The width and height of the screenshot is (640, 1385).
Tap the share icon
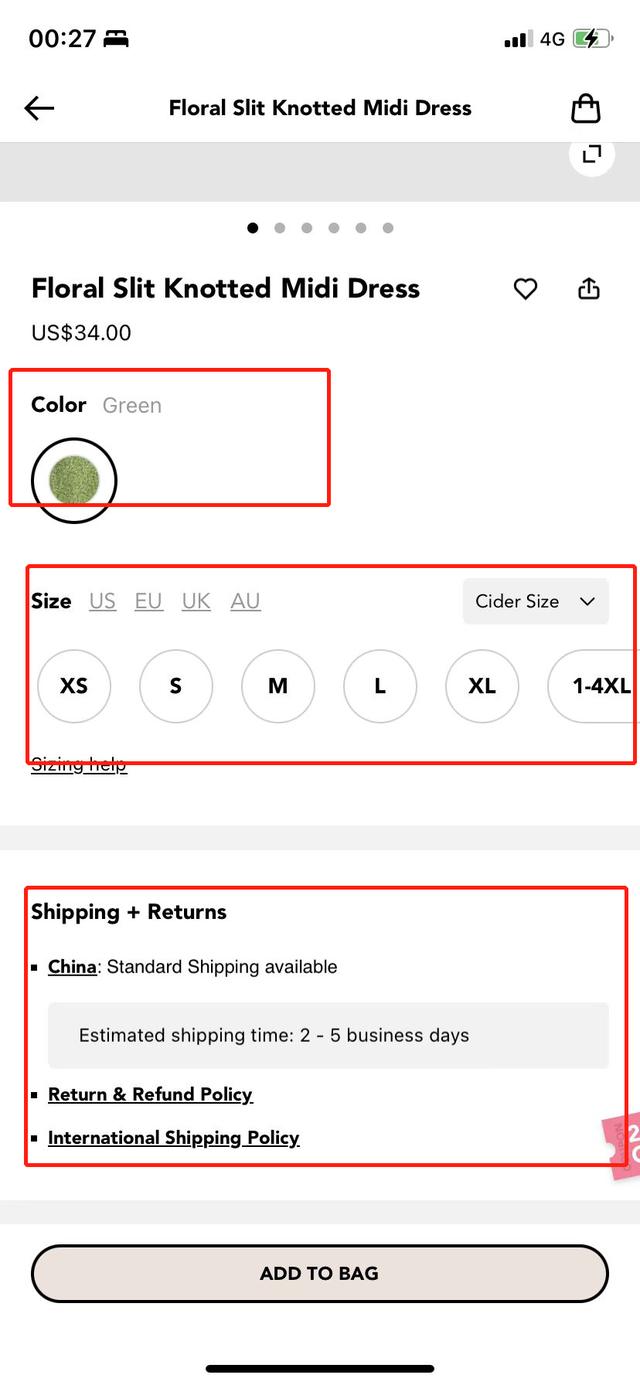(589, 289)
